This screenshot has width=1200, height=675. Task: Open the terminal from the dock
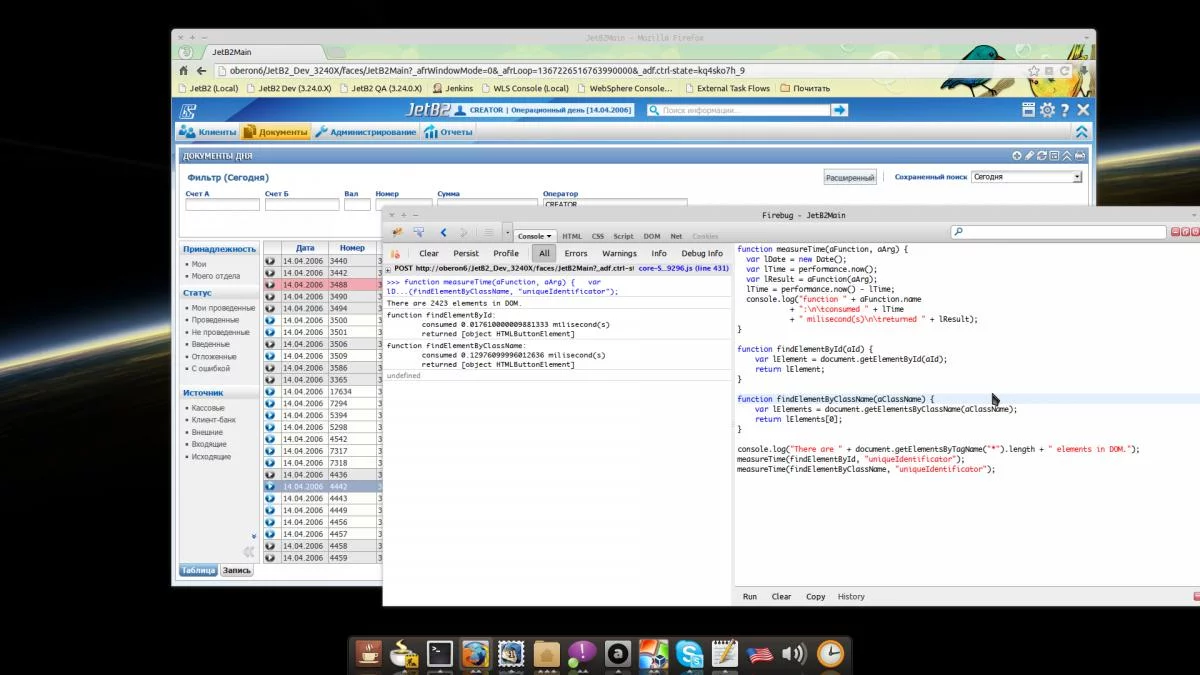(x=440, y=654)
